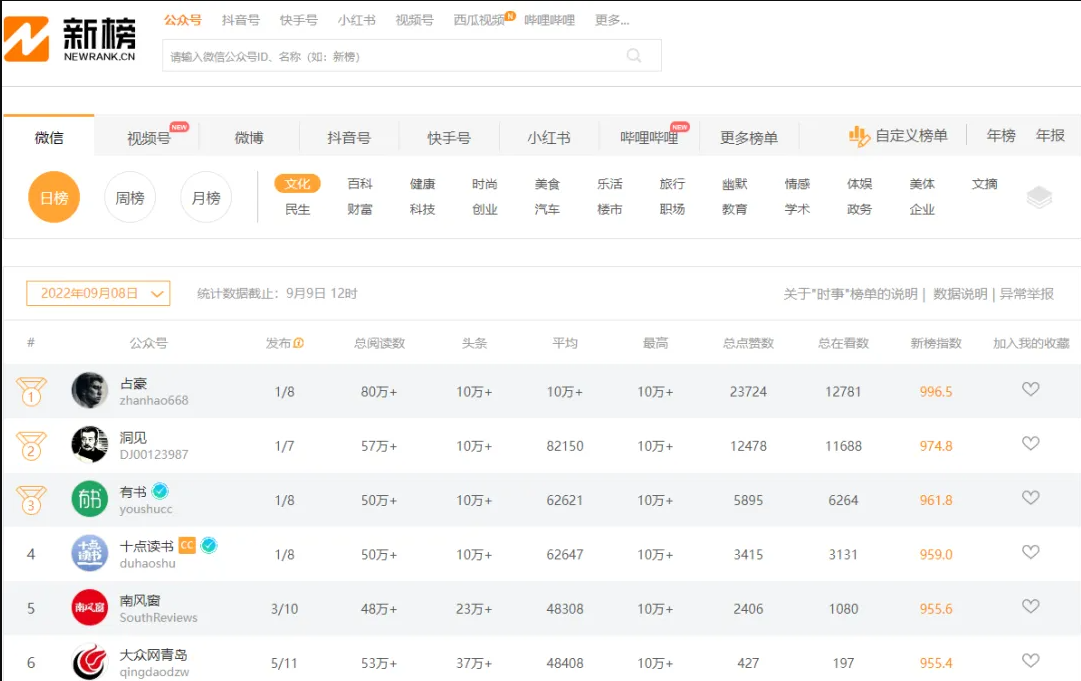
Task: Select the 美食 category
Action: [x=547, y=183]
